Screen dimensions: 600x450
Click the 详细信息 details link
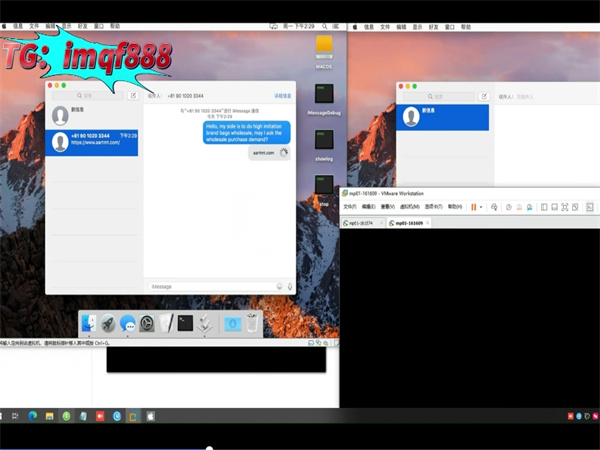coord(283,96)
